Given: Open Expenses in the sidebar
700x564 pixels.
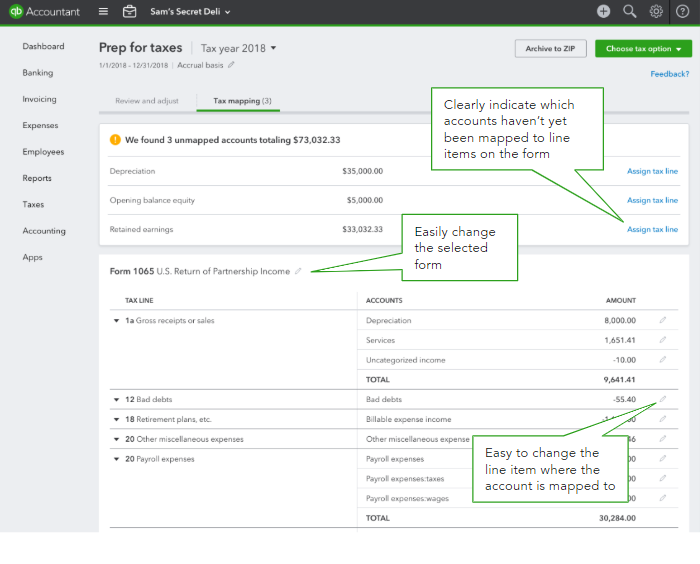Looking at the screenshot, I should 40,125.
